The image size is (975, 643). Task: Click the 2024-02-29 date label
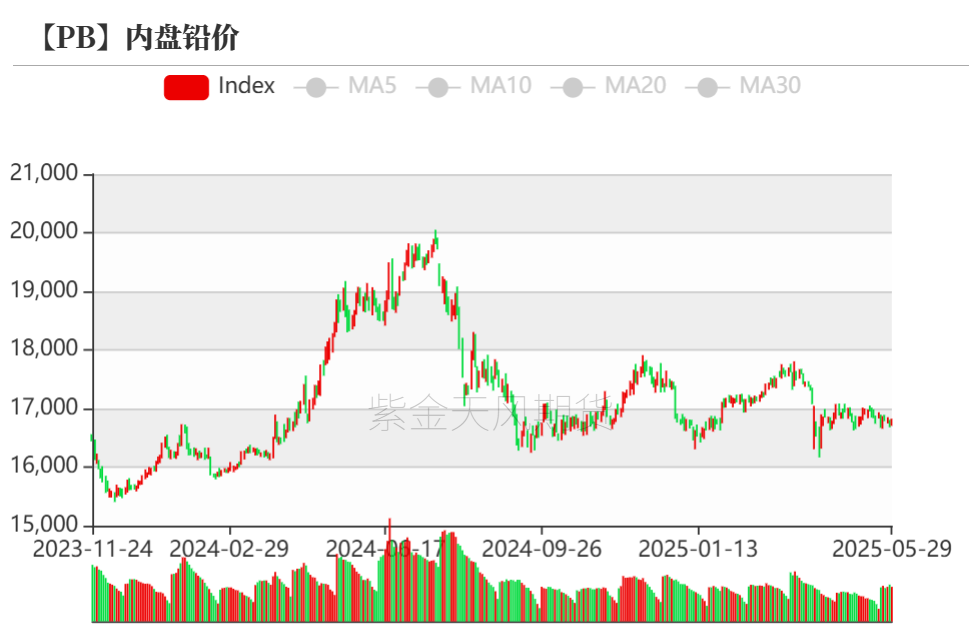coord(229,549)
